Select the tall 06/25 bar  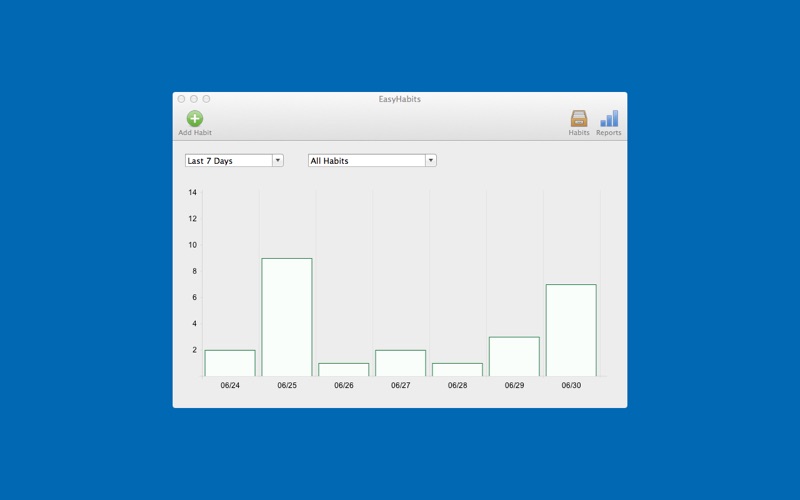click(287, 317)
